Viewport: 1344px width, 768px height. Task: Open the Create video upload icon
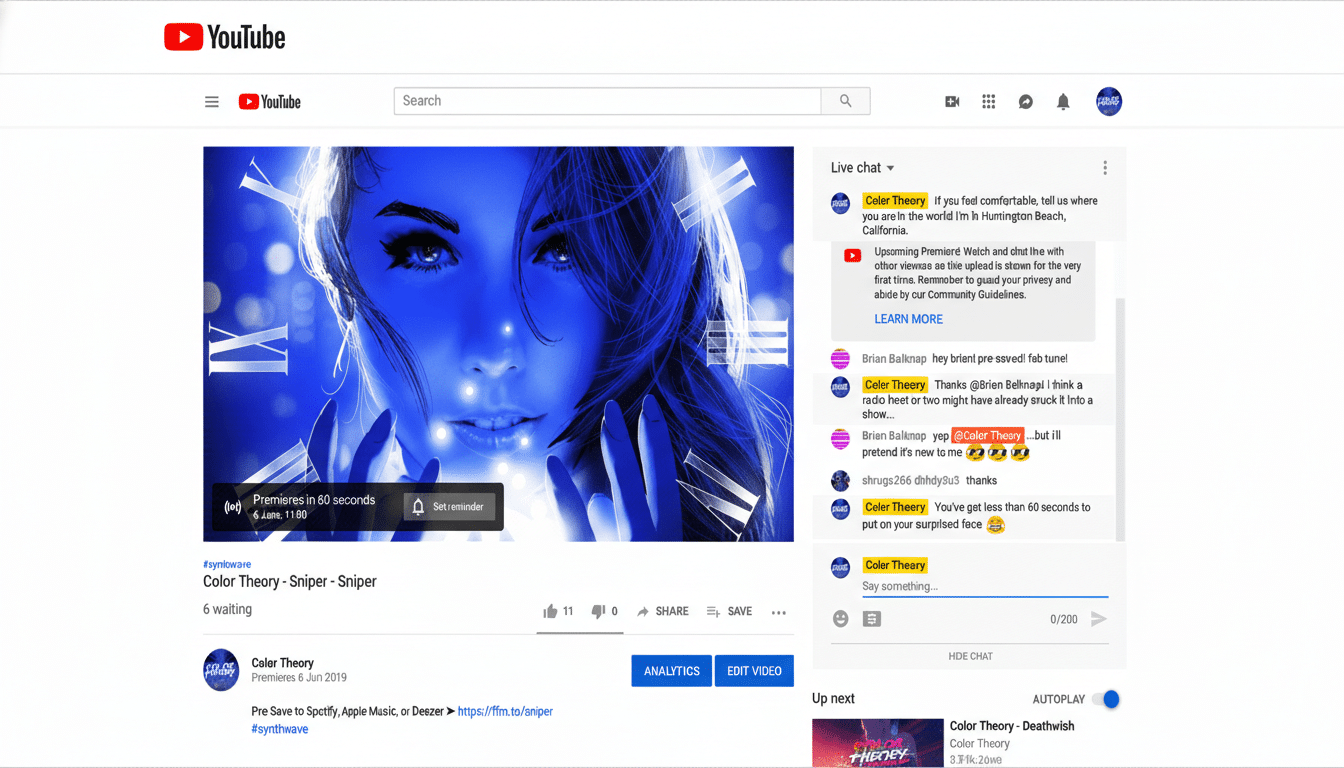951,101
